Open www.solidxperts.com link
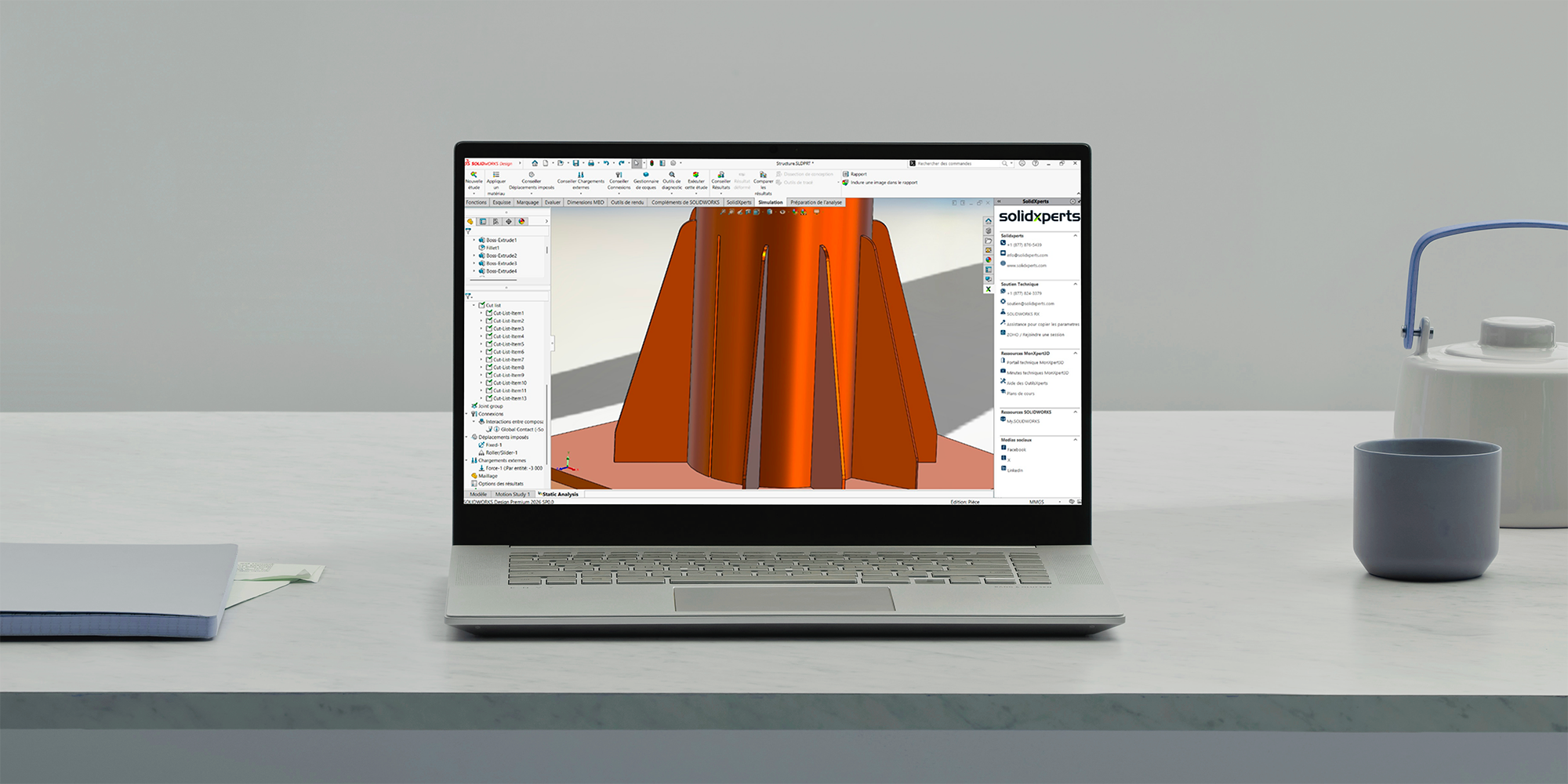Viewport: 1568px width, 784px height. click(x=1025, y=266)
